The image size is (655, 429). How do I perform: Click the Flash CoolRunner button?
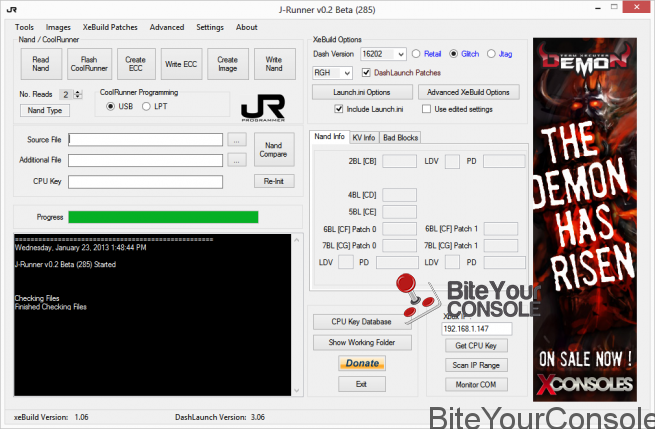(89, 64)
